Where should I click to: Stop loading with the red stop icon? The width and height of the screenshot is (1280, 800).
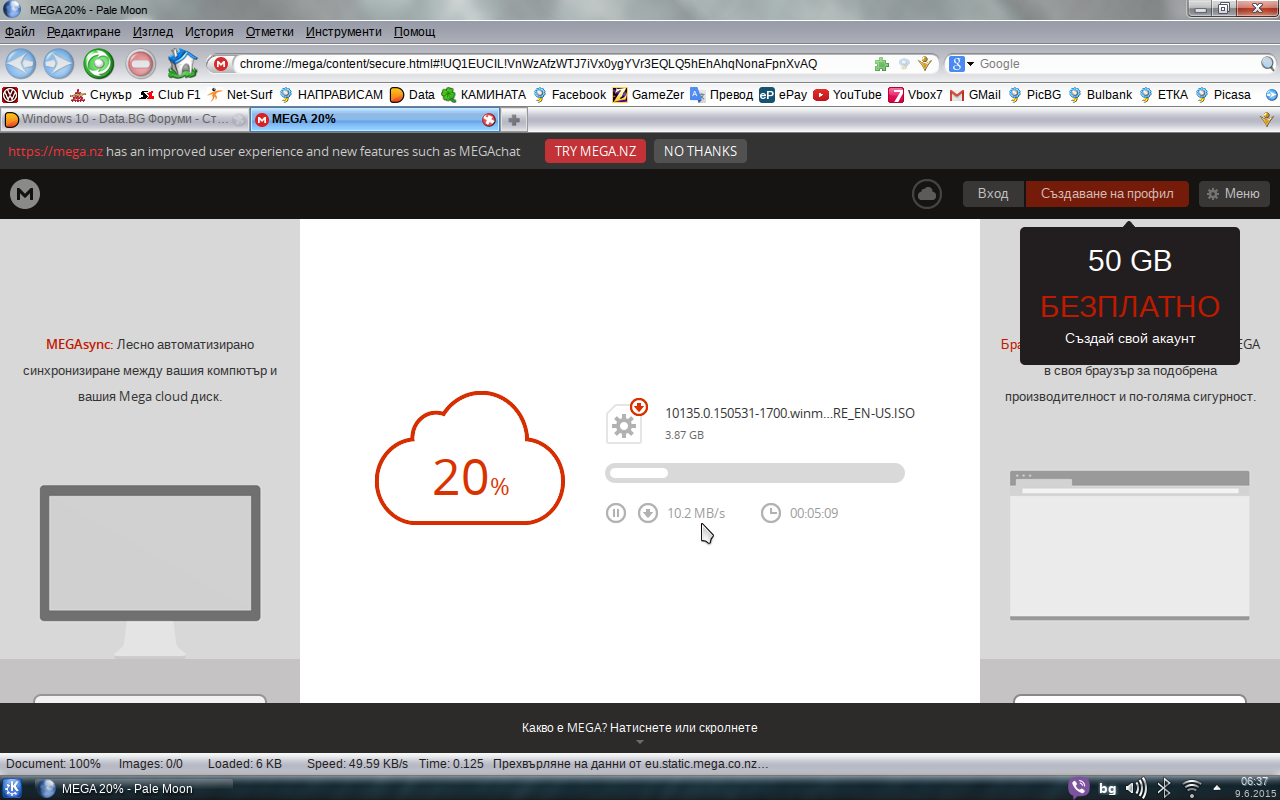click(x=140, y=63)
